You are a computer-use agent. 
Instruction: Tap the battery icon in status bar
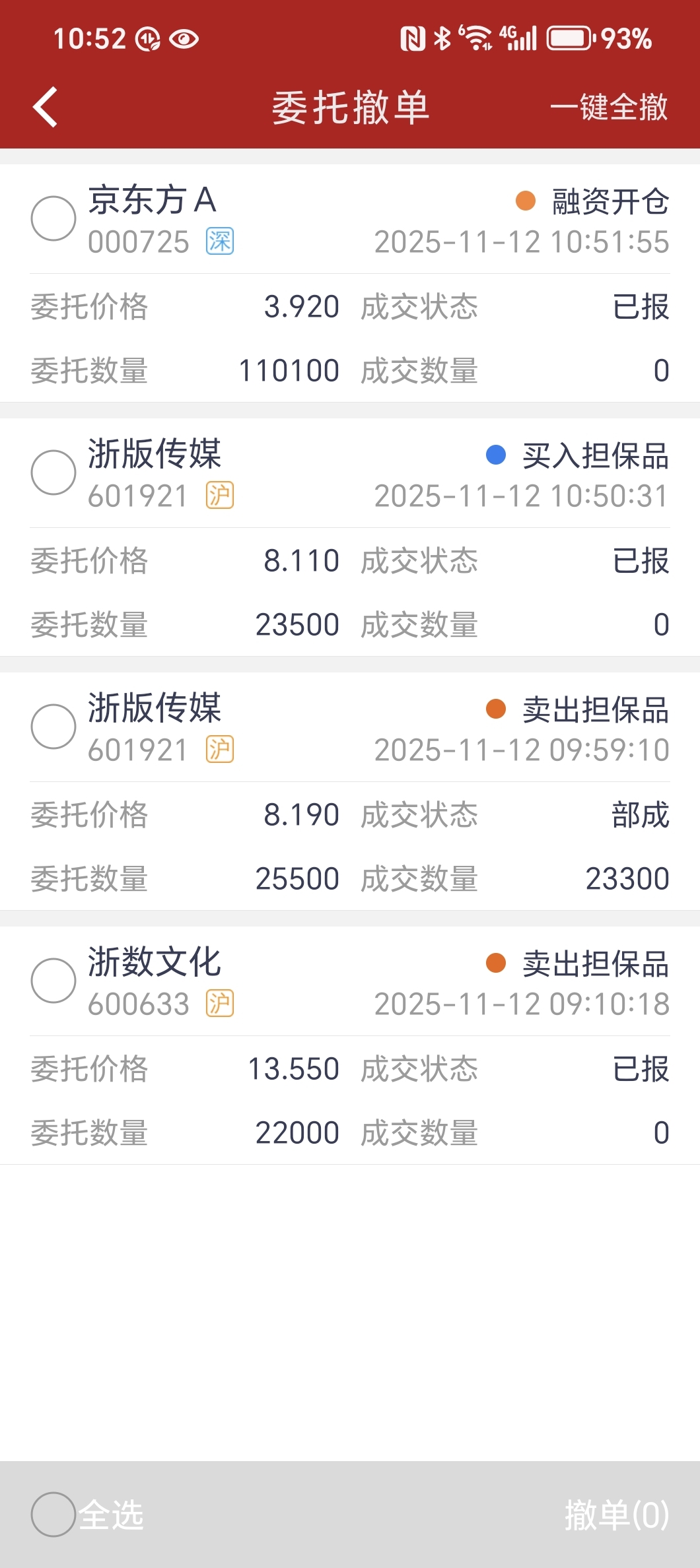(571, 38)
